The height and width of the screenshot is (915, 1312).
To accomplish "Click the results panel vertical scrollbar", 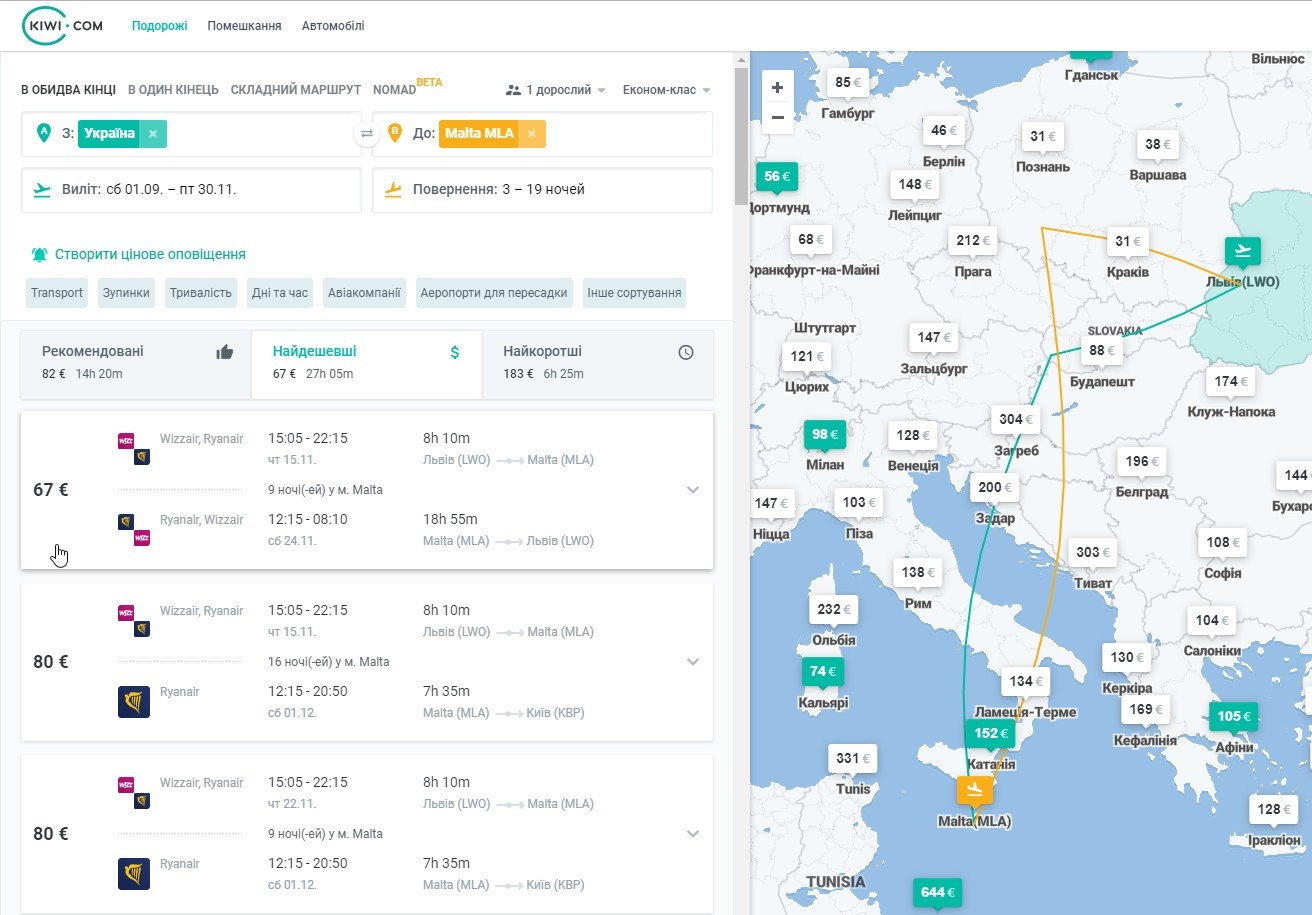I will click(x=741, y=135).
